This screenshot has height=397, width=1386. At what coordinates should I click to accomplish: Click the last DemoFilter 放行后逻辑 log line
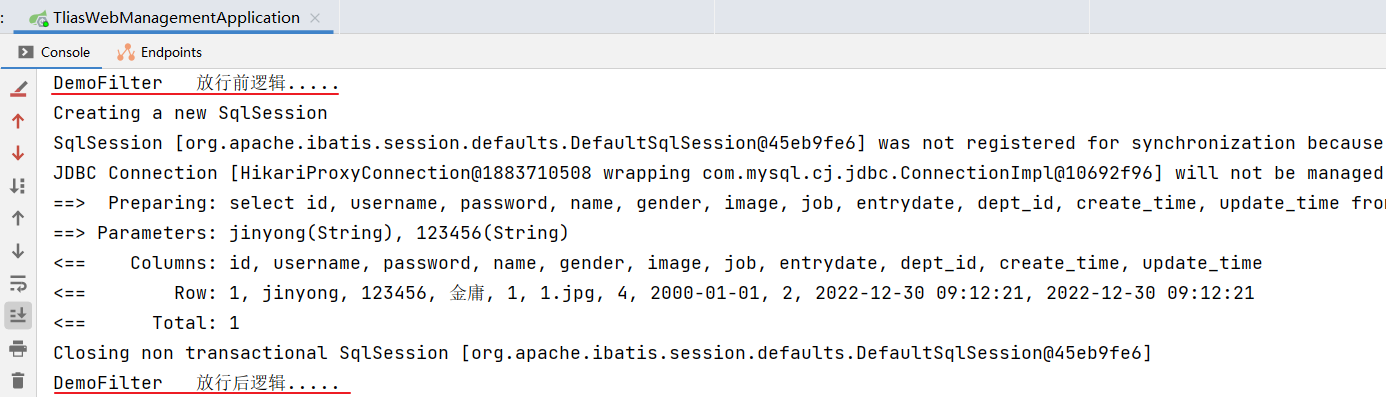click(196, 383)
